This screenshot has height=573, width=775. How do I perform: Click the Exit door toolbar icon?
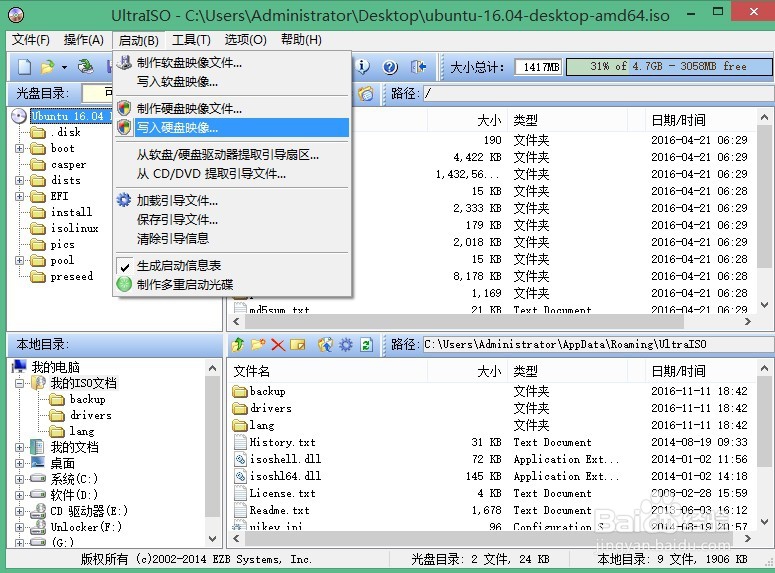[x=418, y=67]
